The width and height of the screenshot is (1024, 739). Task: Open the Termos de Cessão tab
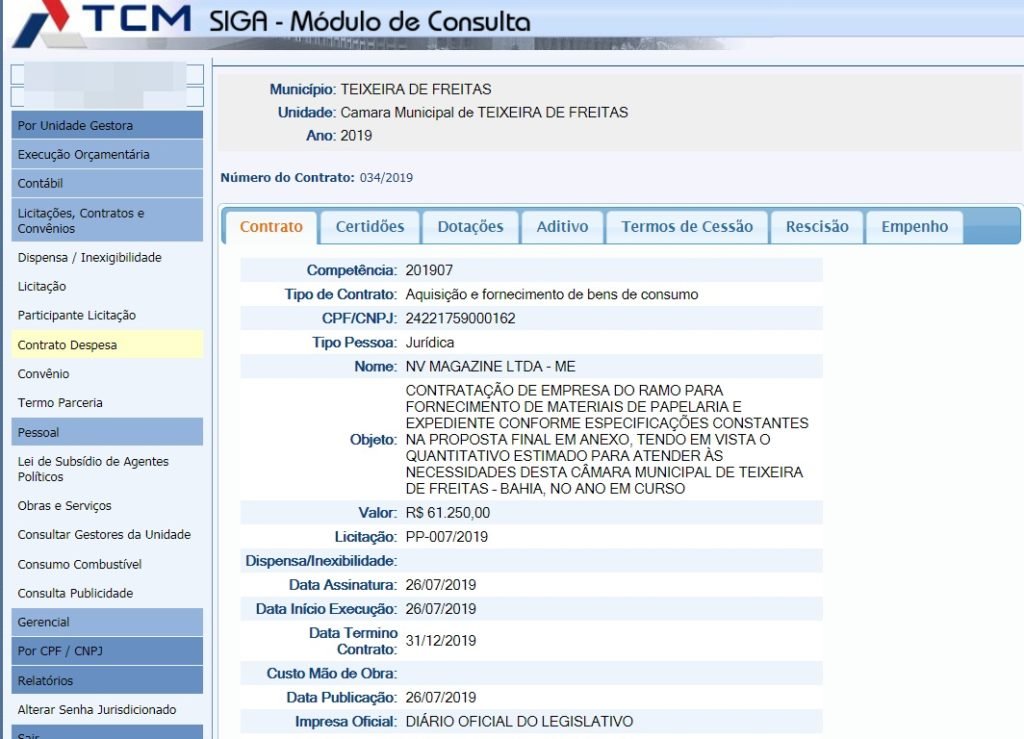coord(686,227)
